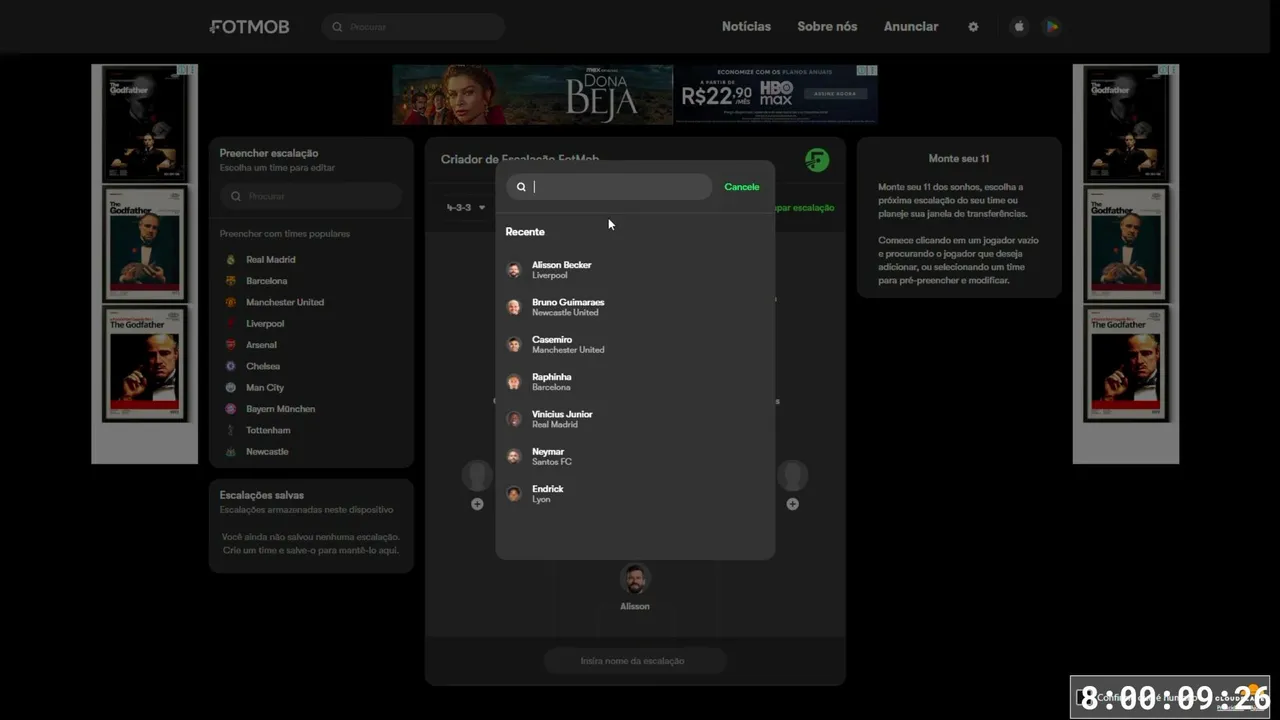Open Sobre nós in top navigation
The width and height of the screenshot is (1280, 720).
pos(827,27)
